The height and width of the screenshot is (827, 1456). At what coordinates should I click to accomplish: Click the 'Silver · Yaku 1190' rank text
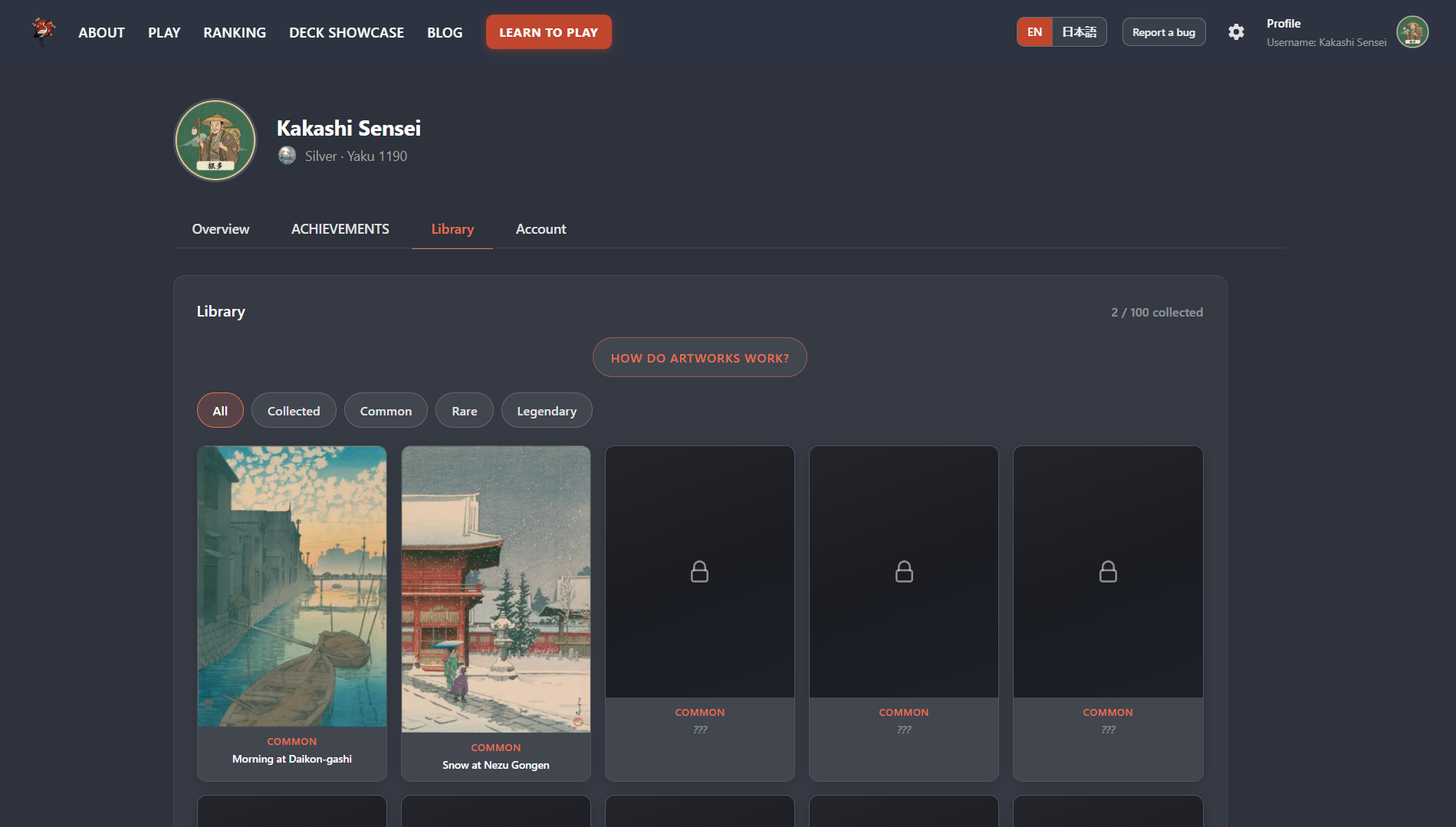click(356, 156)
